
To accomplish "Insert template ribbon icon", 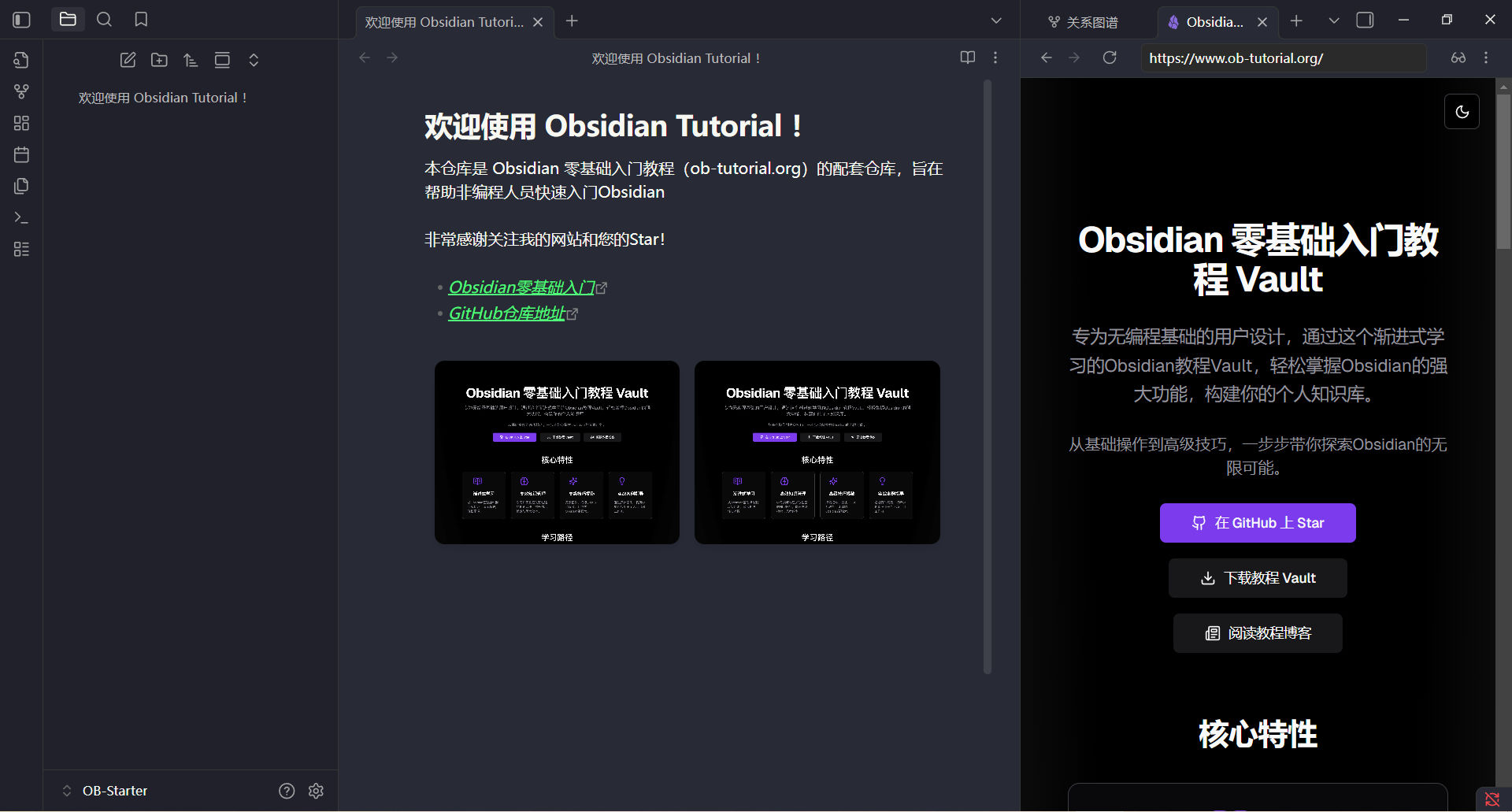I will coord(21,186).
